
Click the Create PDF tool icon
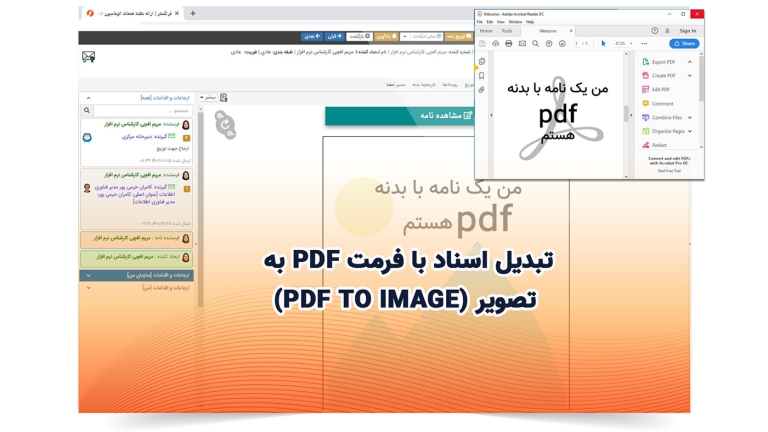pyautogui.click(x=646, y=75)
